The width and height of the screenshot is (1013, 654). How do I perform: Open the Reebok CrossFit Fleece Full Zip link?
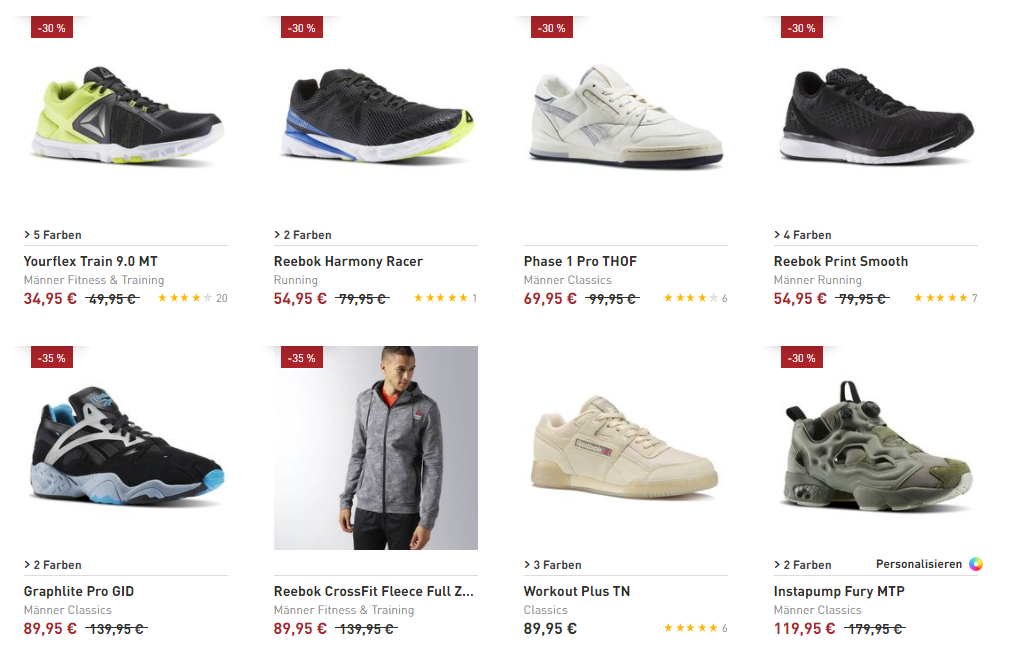(x=374, y=591)
